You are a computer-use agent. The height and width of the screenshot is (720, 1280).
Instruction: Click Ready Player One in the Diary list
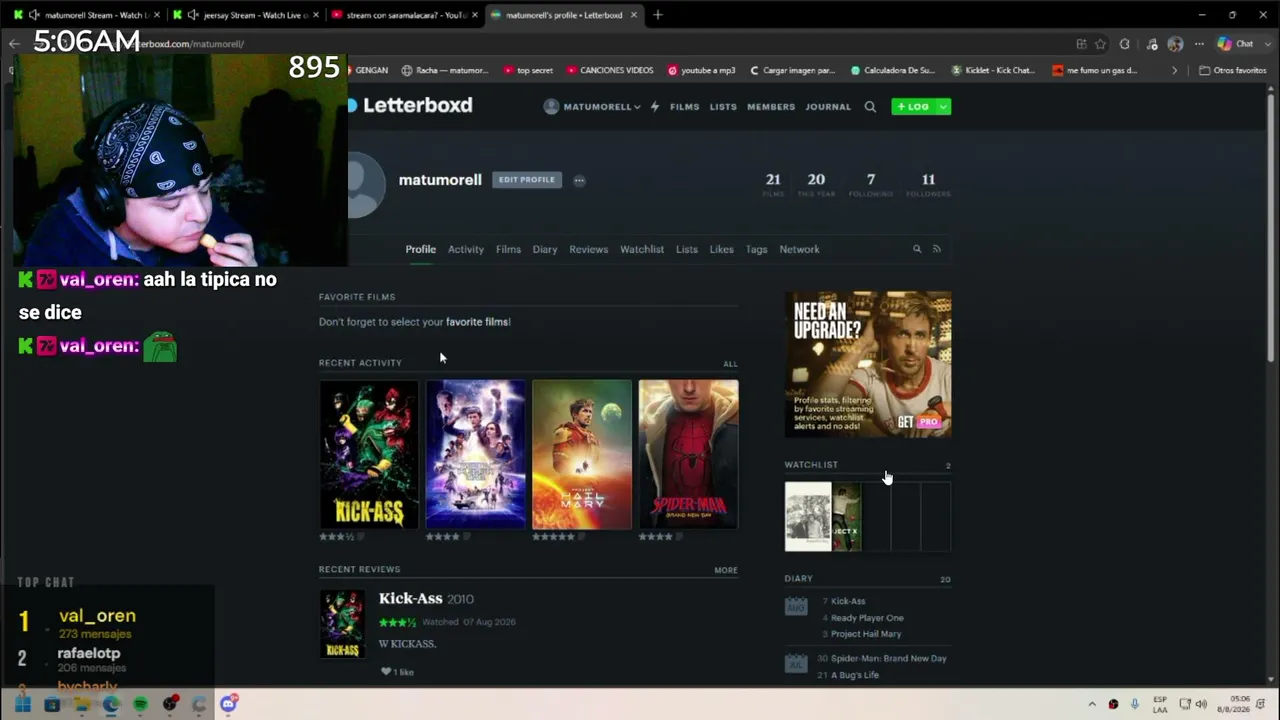pos(867,618)
